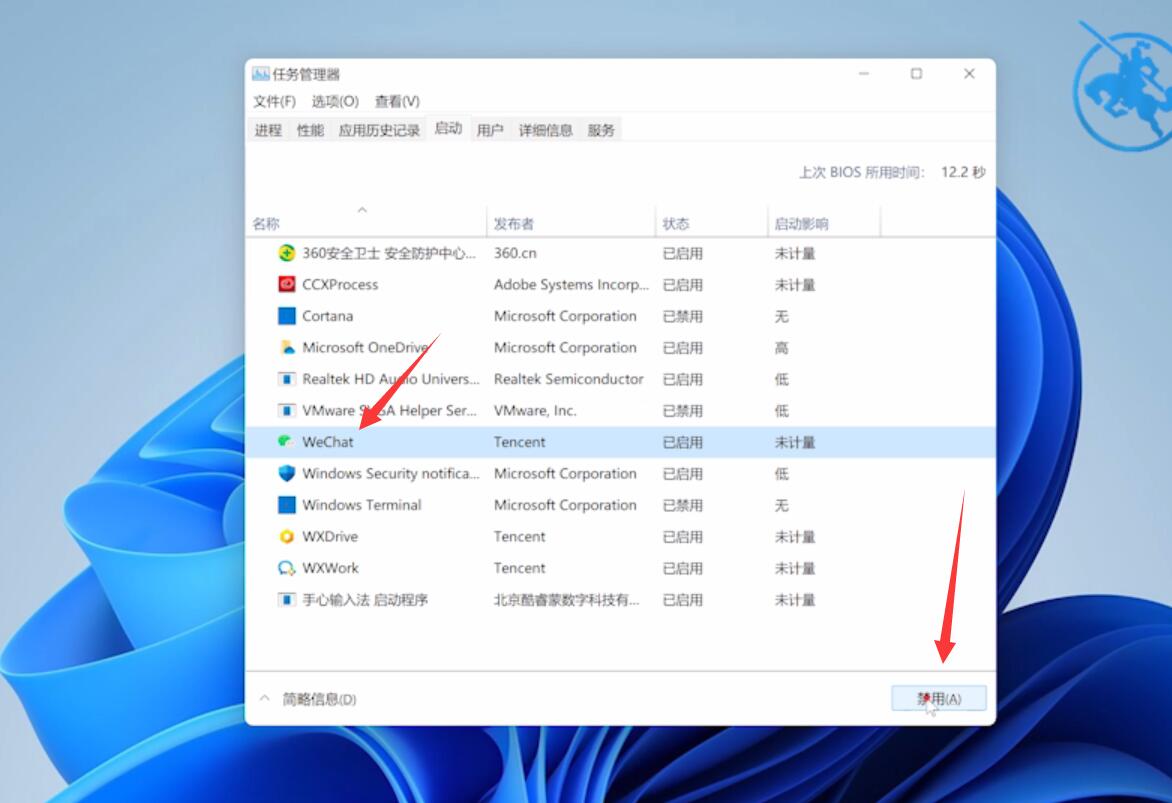
Task: Click Realtek Semiconductor publisher cell
Action: click(568, 378)
